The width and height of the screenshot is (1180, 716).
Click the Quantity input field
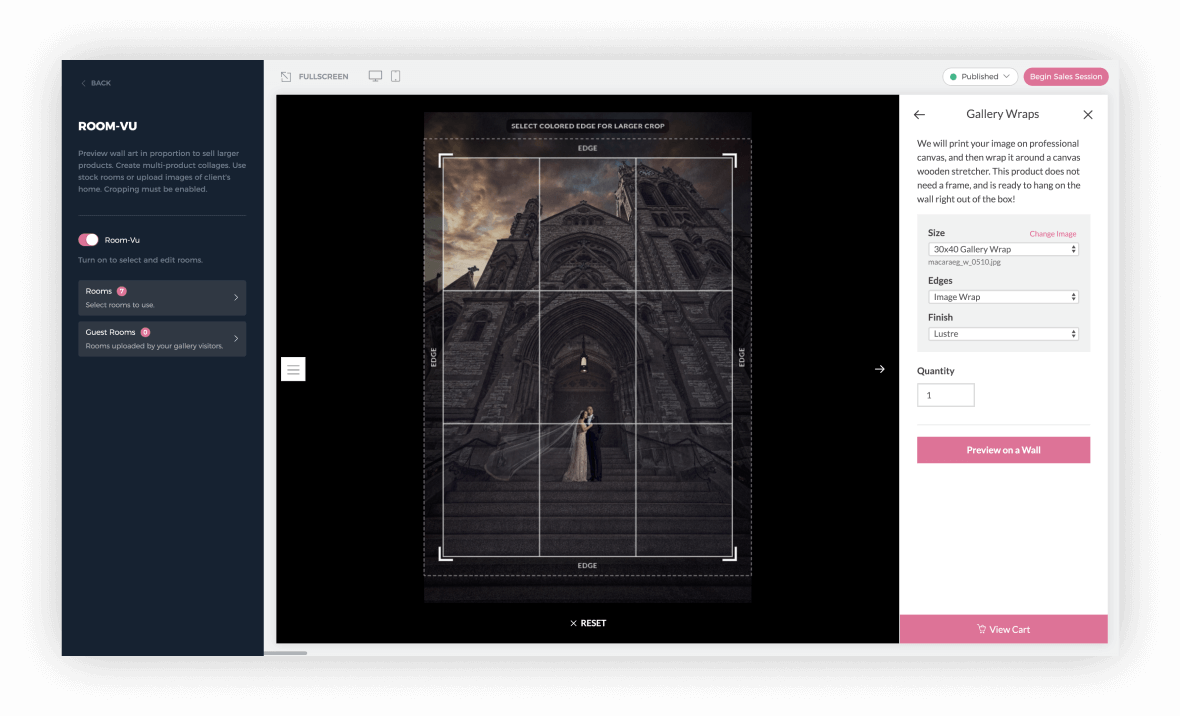coord(945,395)
